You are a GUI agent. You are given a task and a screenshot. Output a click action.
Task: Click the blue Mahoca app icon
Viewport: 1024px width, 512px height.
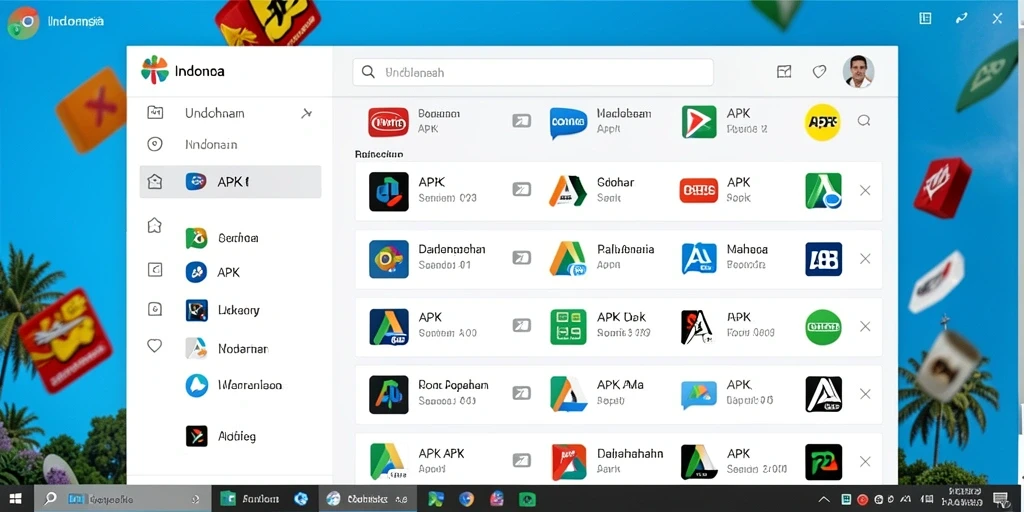[x=699, y=258]
